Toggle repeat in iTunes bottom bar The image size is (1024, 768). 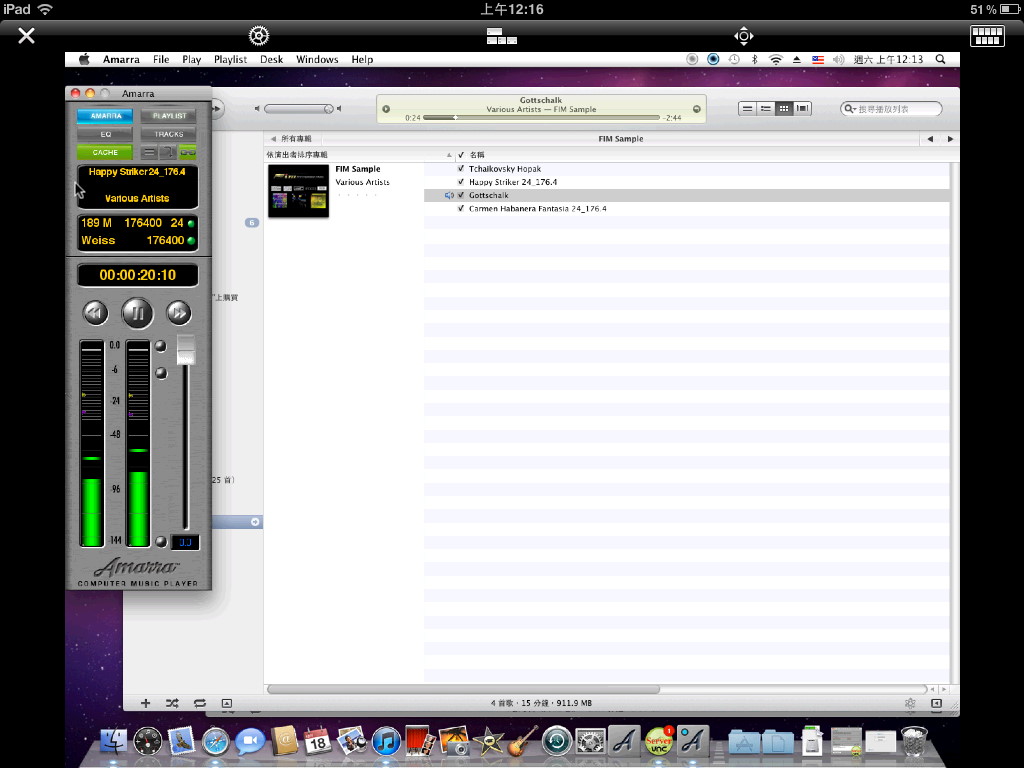pos(200,703)
